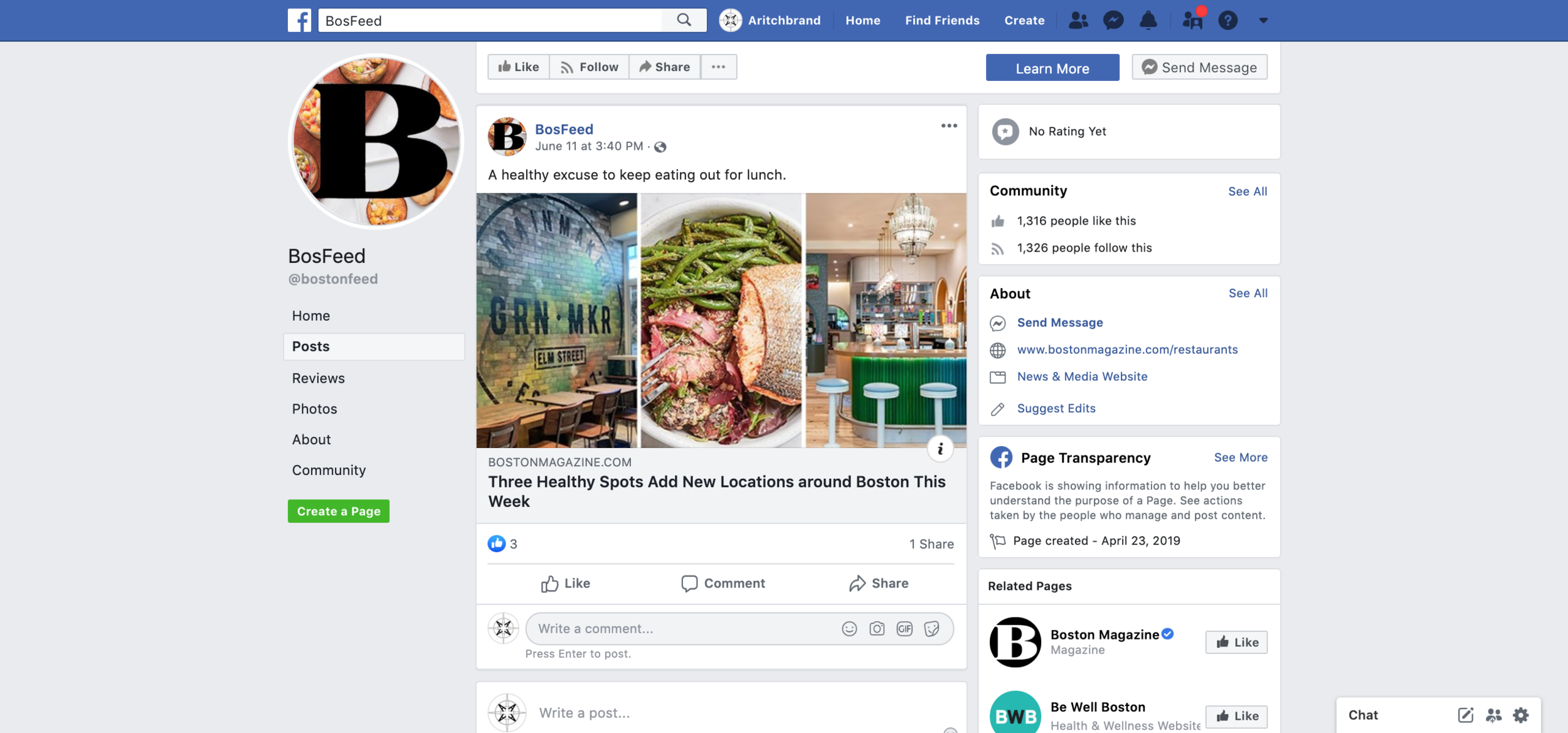The image size is (1568, 733).
Task: Click the GIF icon in comment box
Action: (x=904, y=629)
